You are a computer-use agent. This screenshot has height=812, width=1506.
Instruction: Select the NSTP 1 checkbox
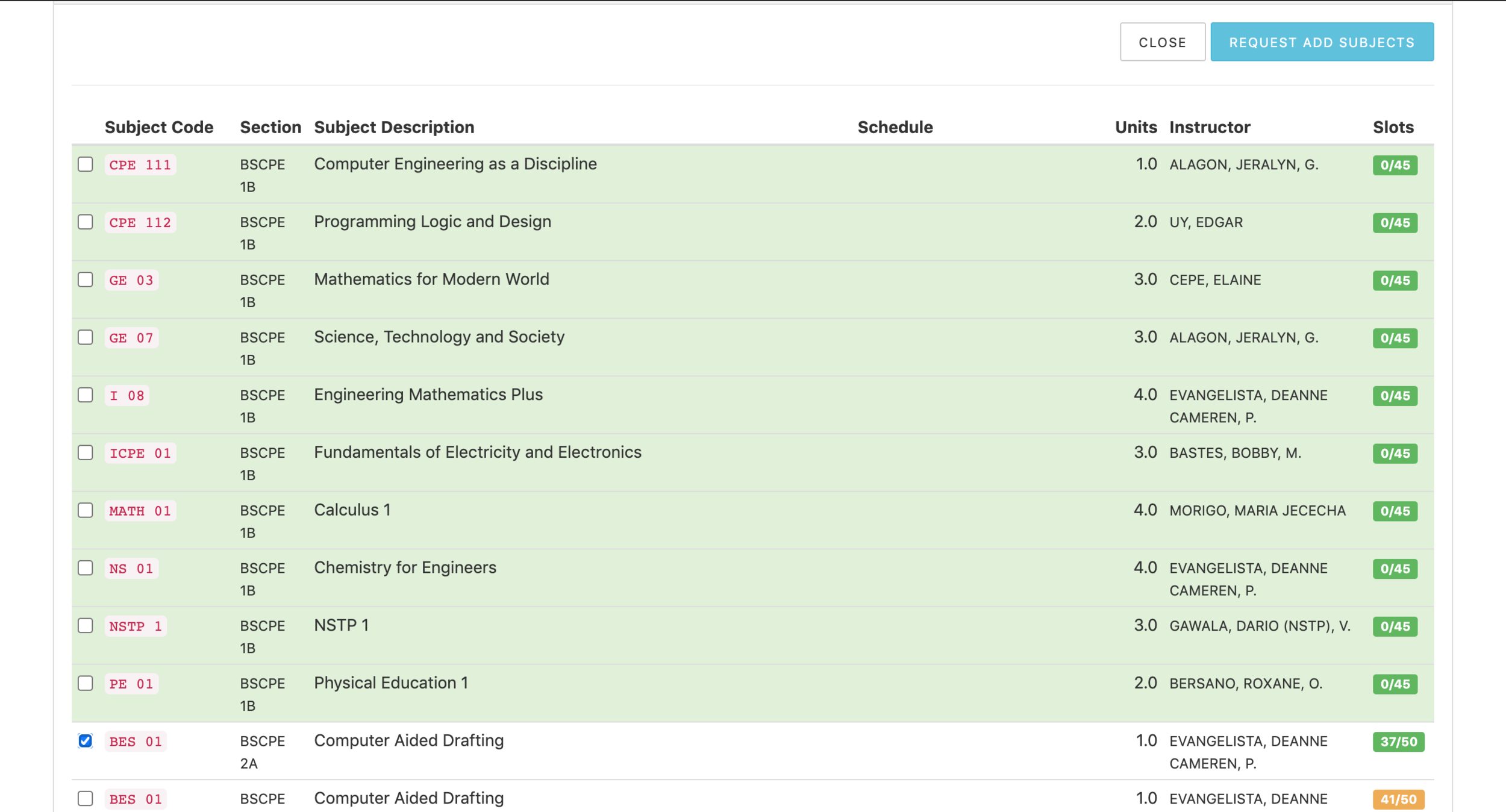86,626
